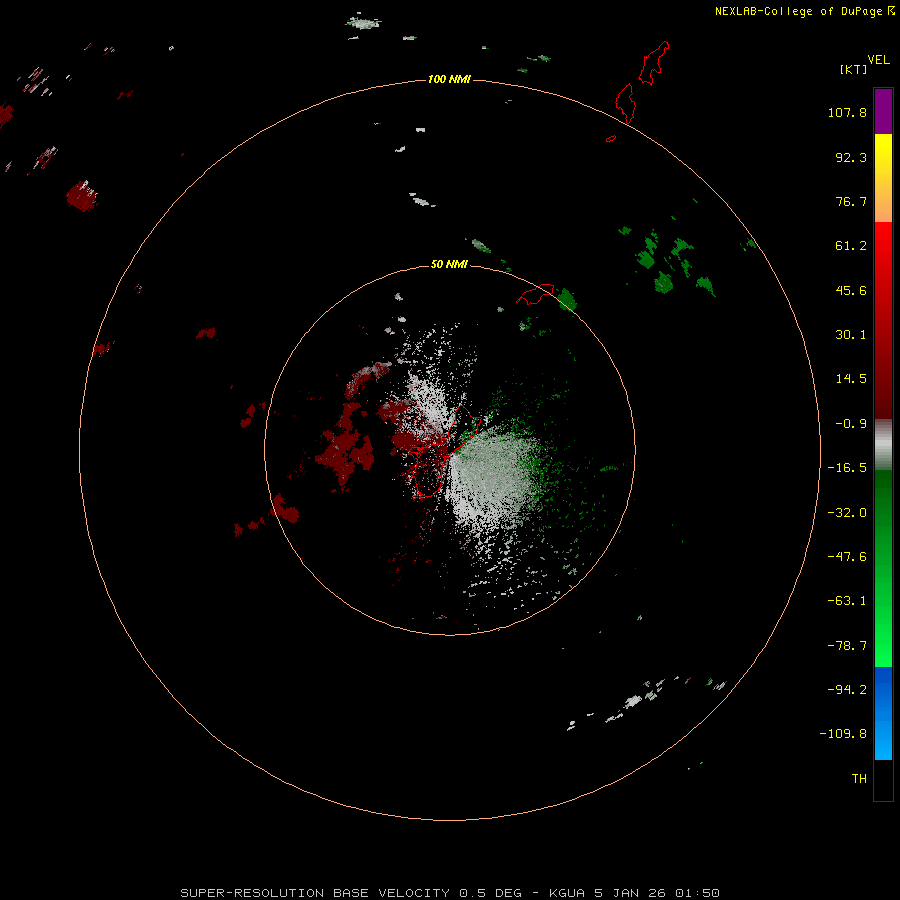
Task: Click the 50 NMI range ring label
Action: (449, 264)
